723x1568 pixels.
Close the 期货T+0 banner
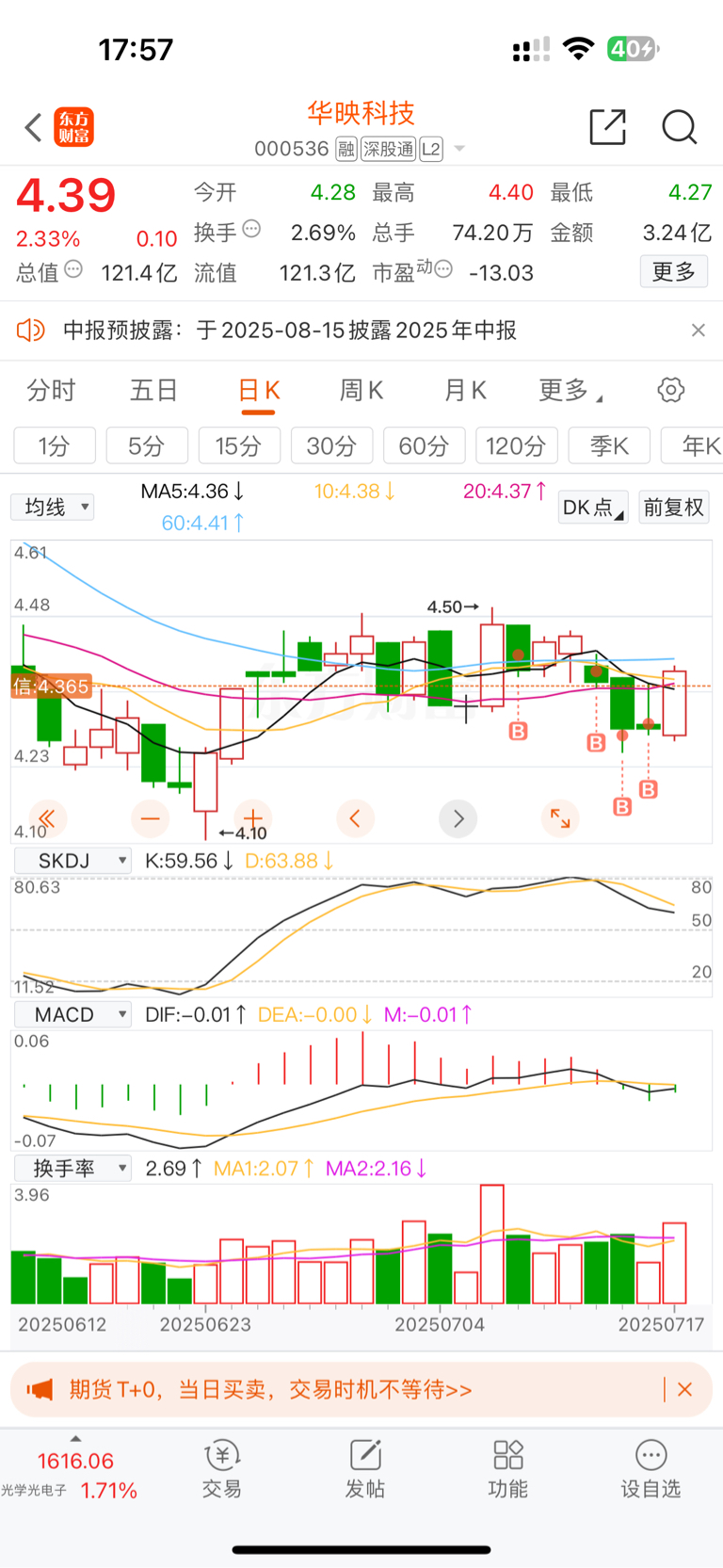tap(685, 1389)
